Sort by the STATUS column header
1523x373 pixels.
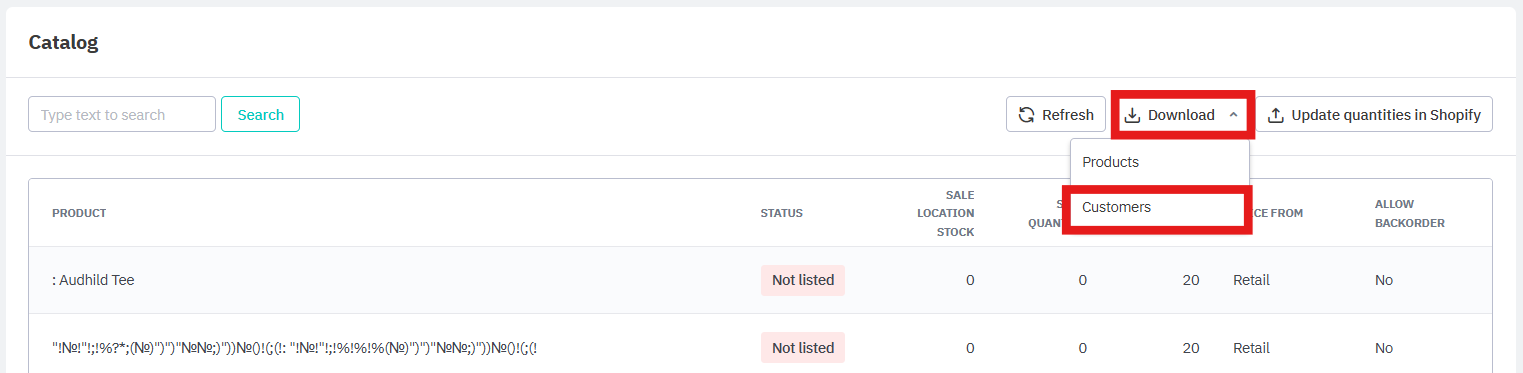[781, 213]
